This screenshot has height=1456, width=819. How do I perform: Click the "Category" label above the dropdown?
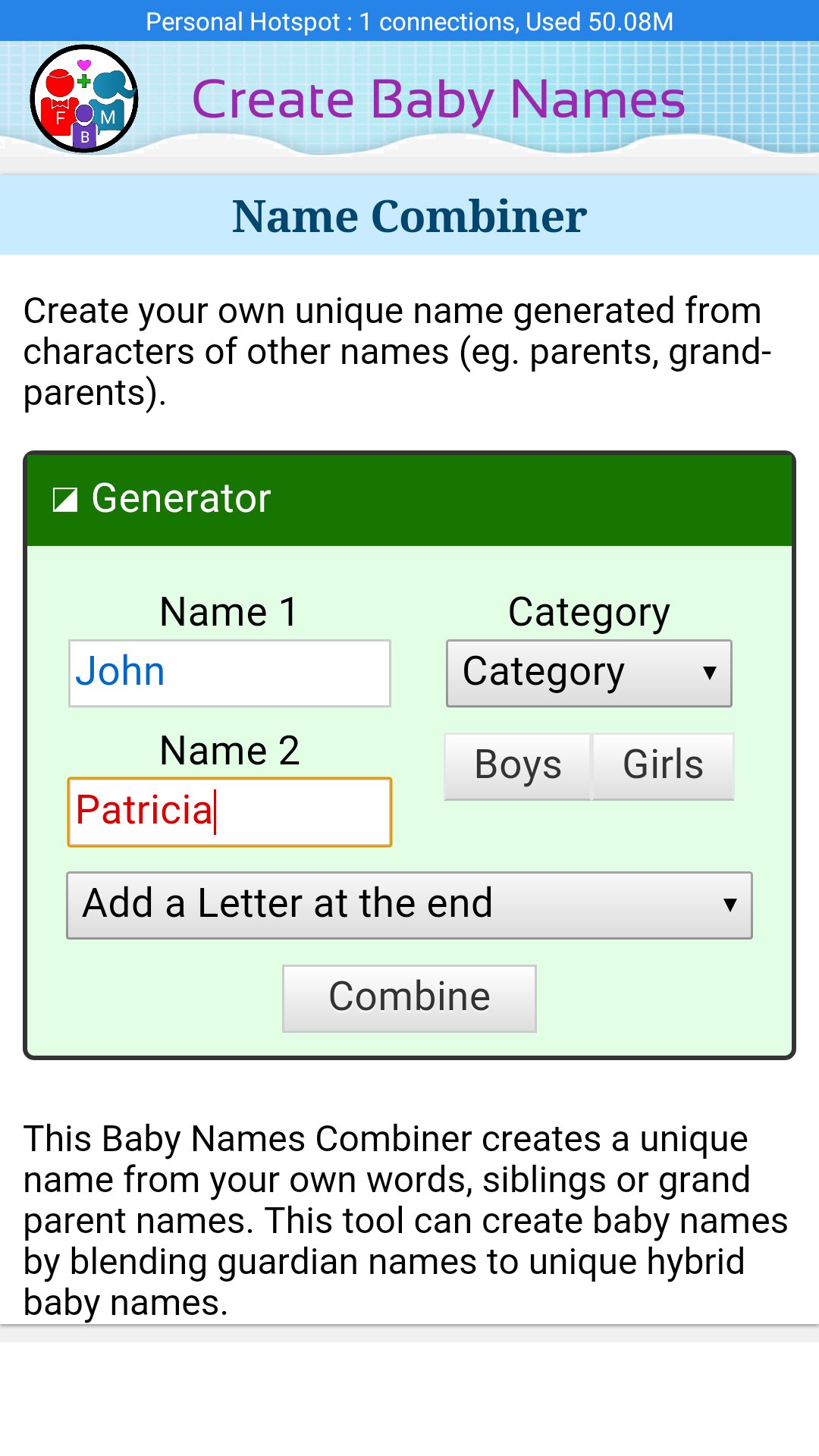(x=588, y=612)
